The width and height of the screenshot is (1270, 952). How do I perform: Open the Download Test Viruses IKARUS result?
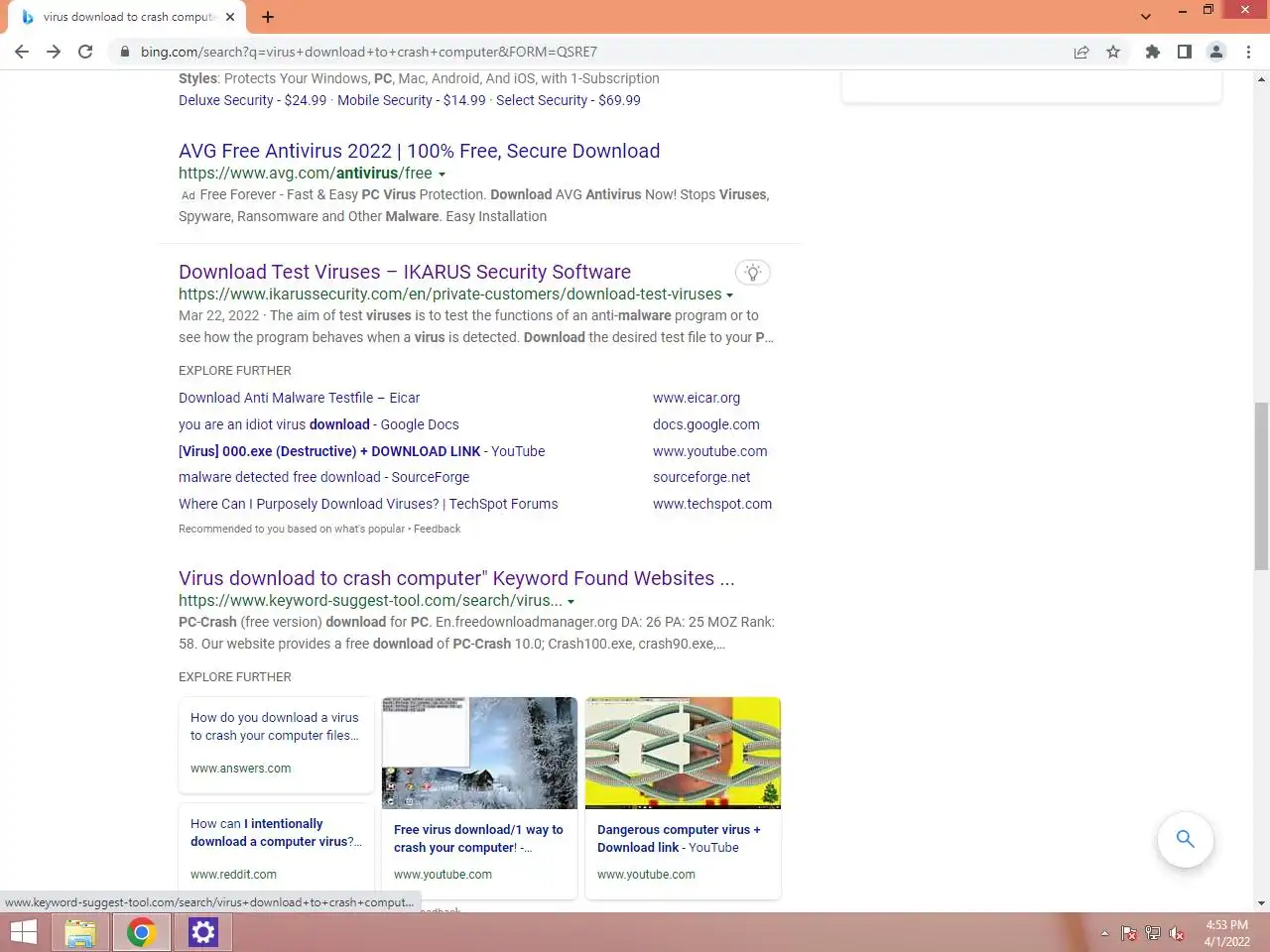coord(405,272)
